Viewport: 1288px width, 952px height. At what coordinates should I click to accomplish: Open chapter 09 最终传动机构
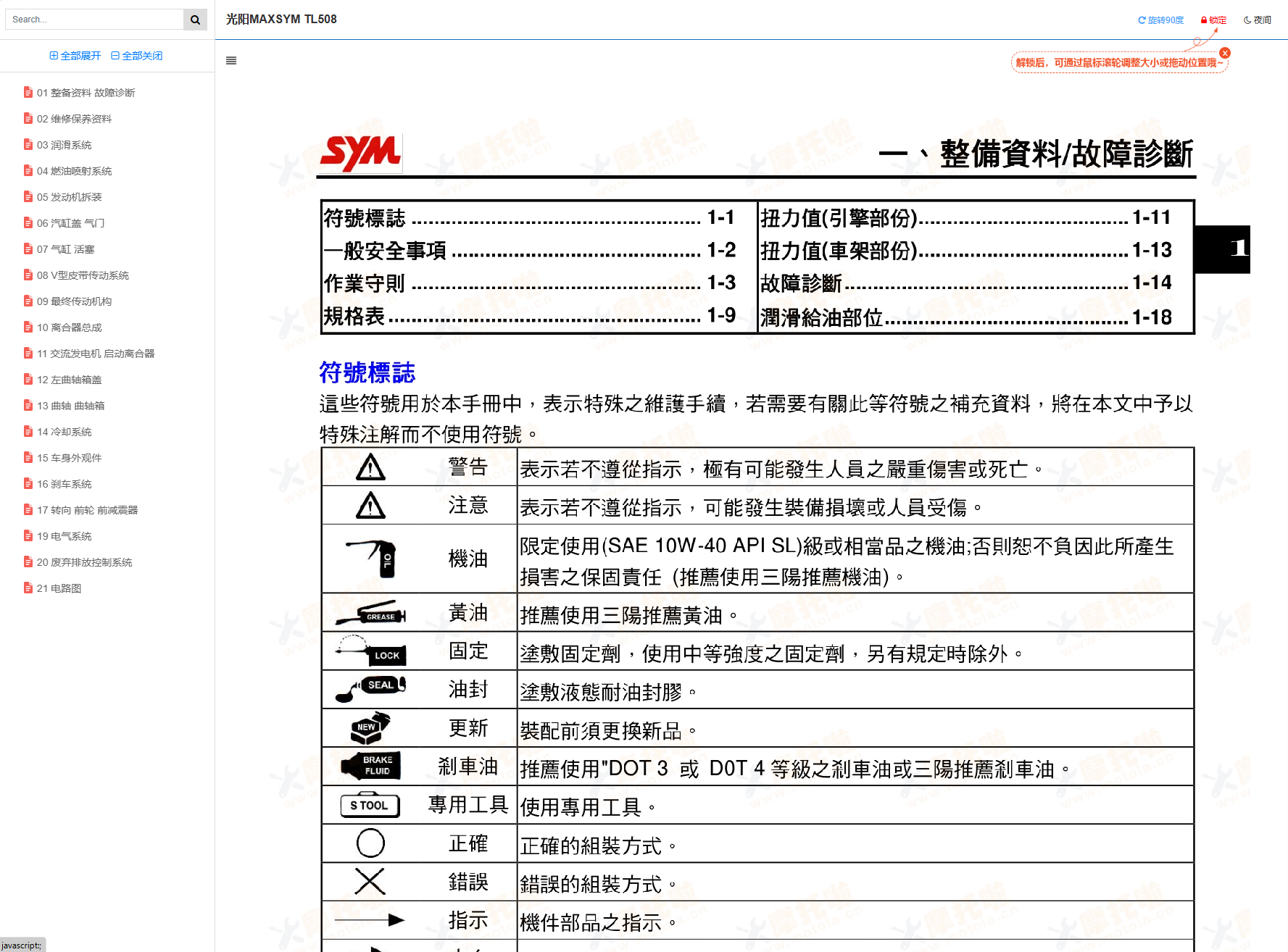tap(75, 301)
